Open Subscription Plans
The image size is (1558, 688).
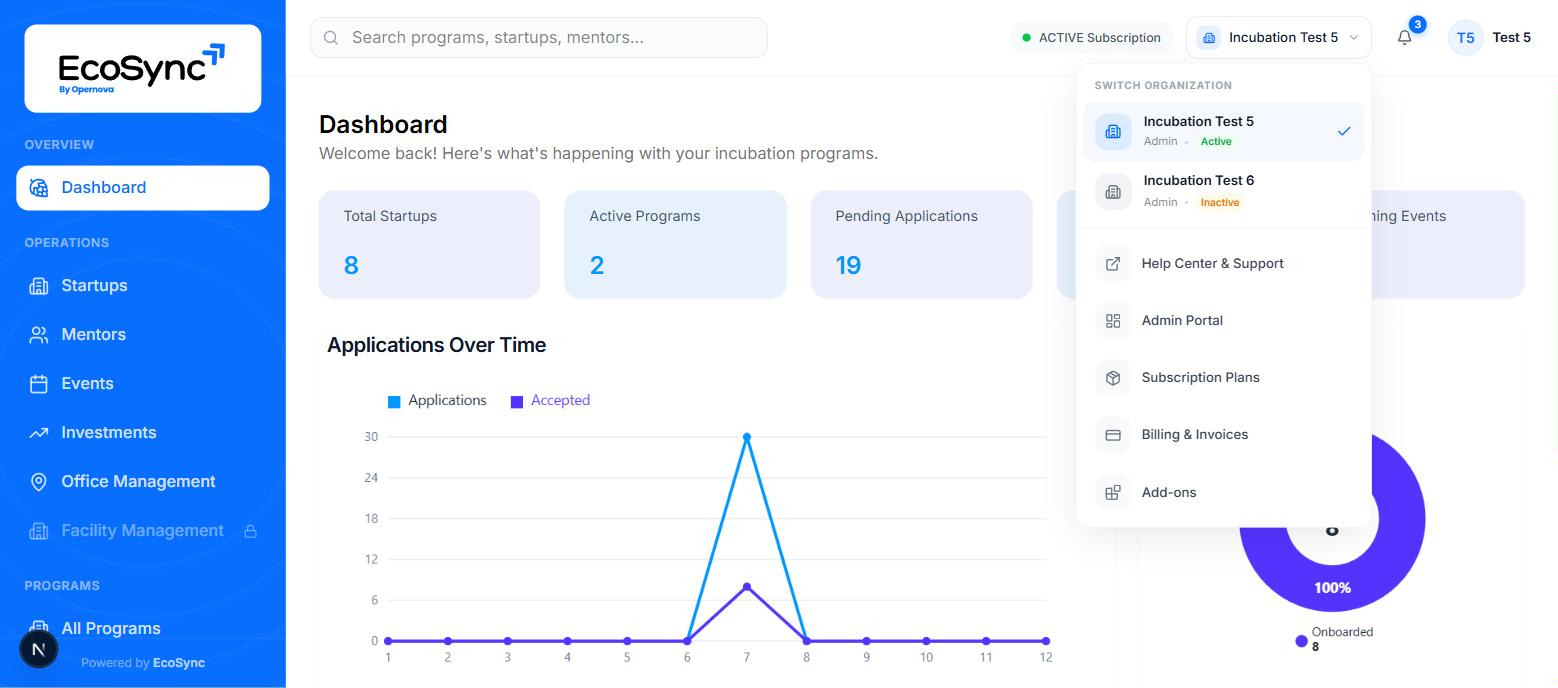1224,378
